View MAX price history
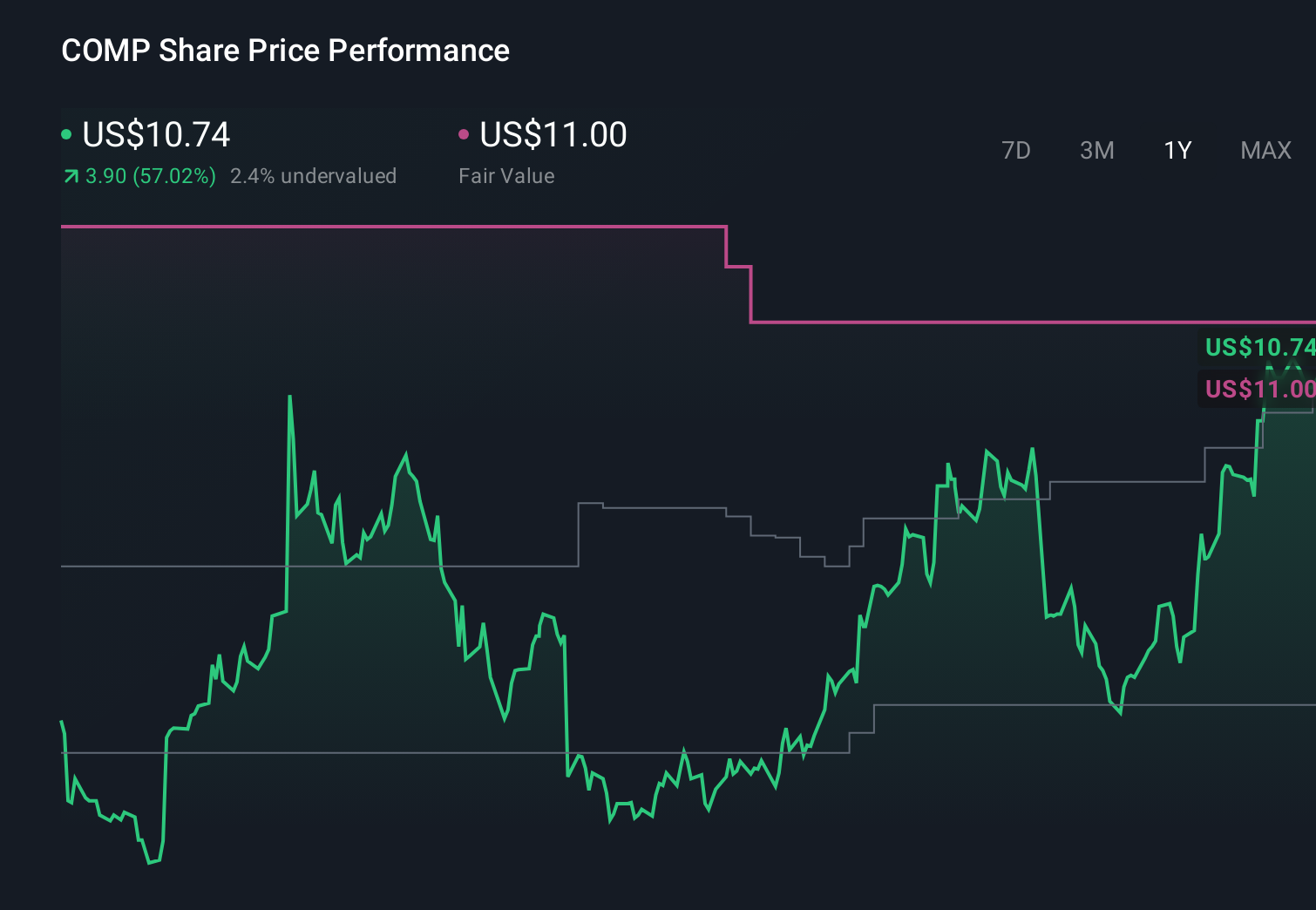The height and width of the screenshot is (910, 1316). (1265, 151)
